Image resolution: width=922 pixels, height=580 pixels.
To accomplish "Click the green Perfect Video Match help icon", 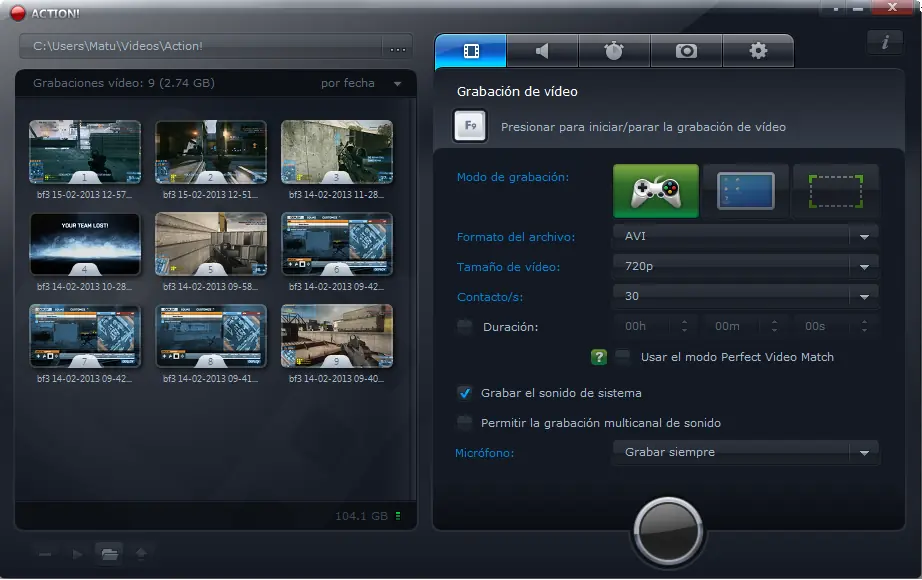I will click(x=599, y=357).
